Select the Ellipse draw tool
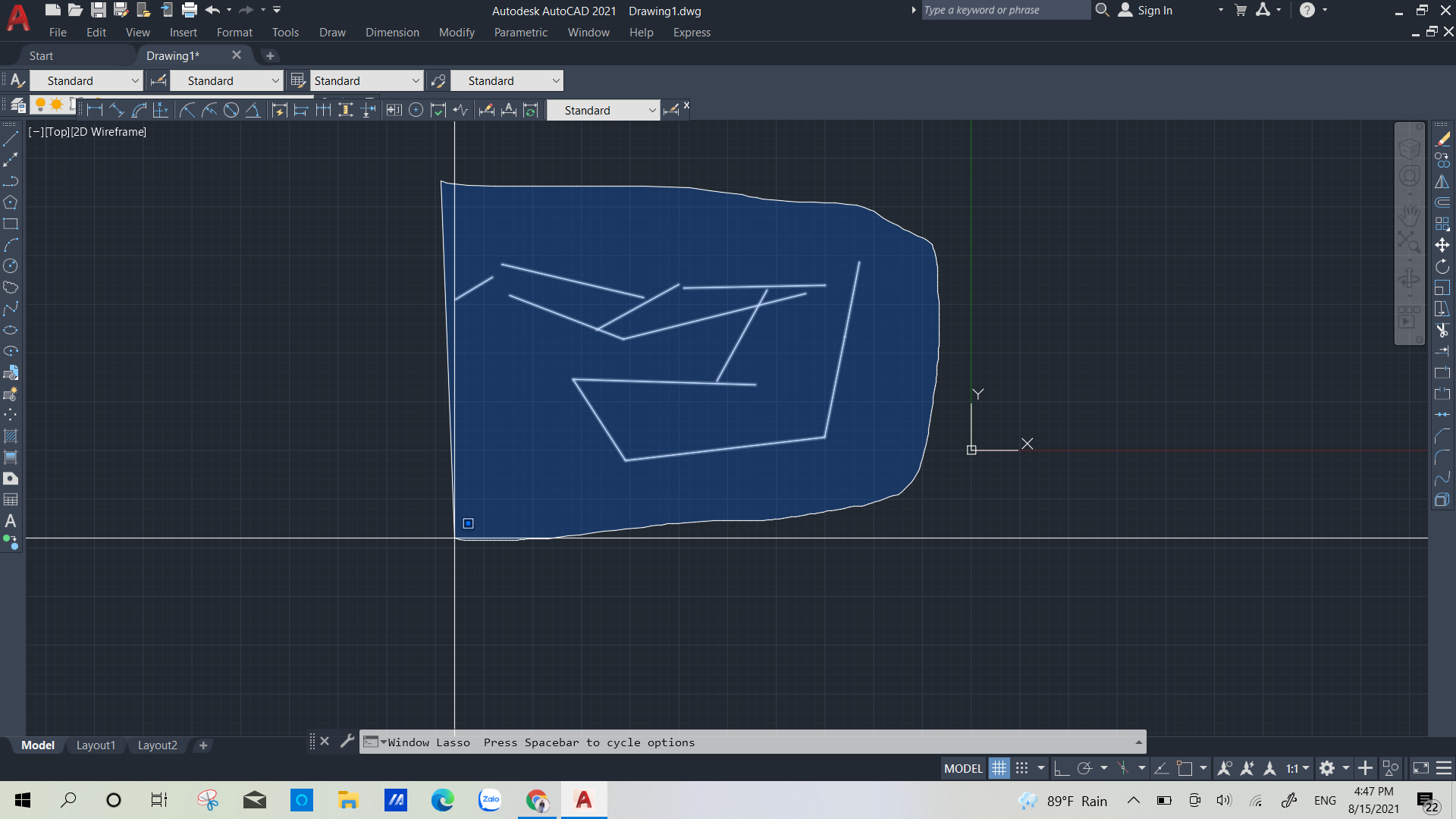1456x819 pixels. [11, 330]
